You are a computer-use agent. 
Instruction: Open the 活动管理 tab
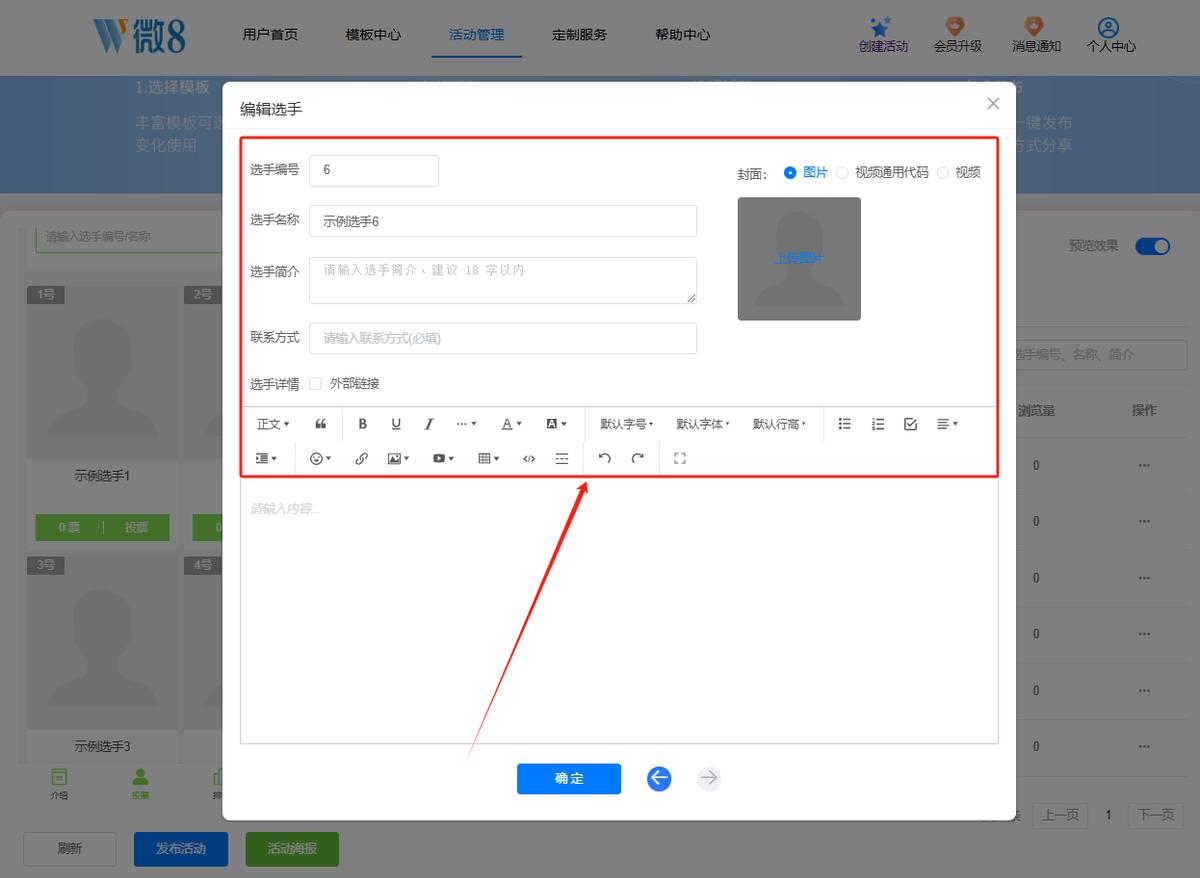477,34
